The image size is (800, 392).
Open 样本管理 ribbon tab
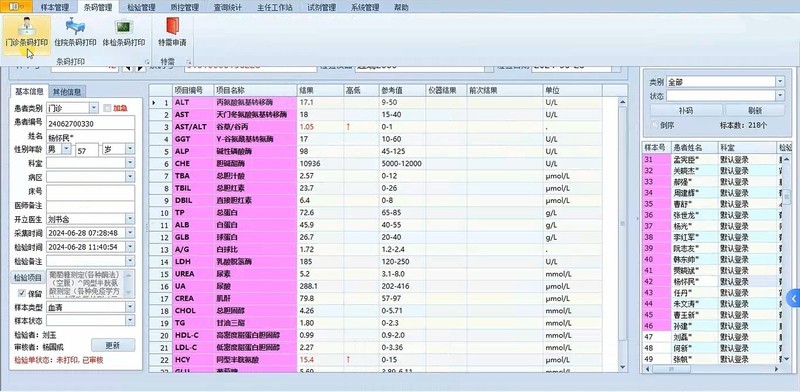coord(55,8)
